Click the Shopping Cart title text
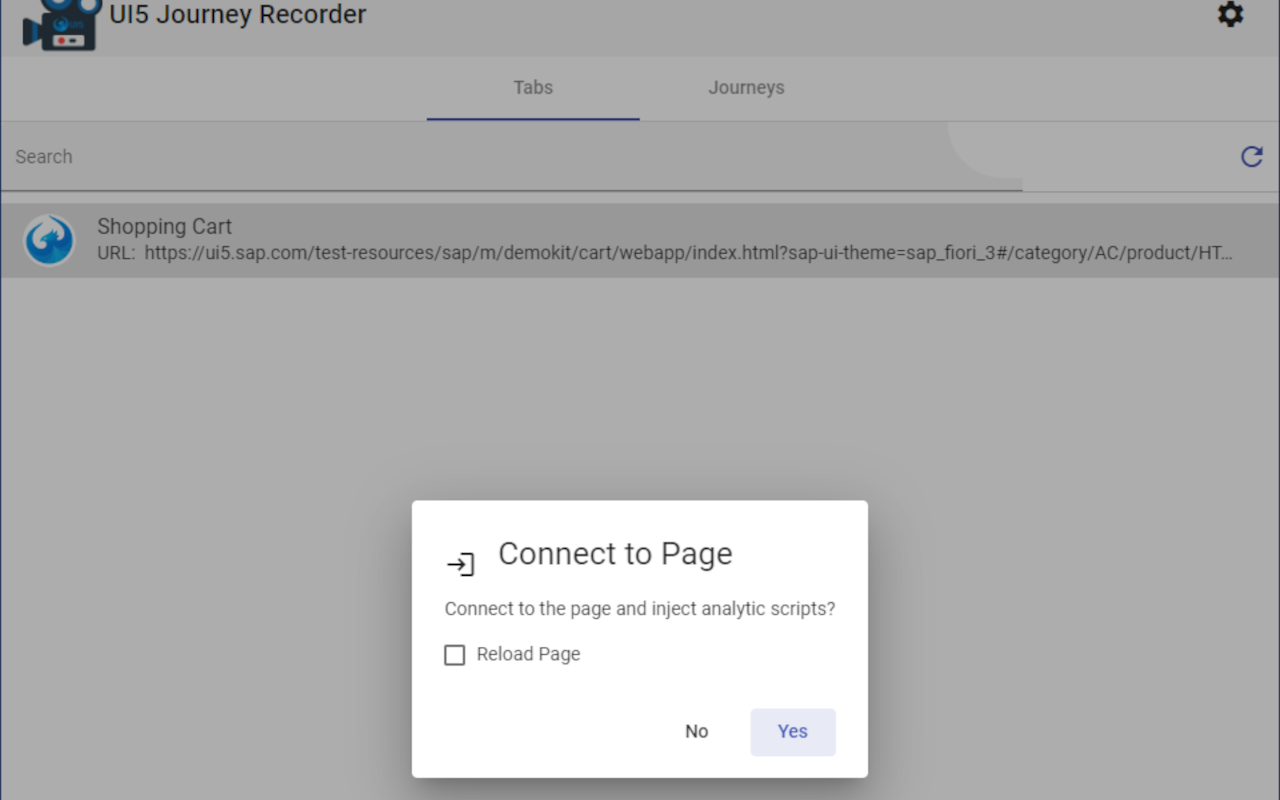This screenshot has height=800, width=1280. click(164, 226)
